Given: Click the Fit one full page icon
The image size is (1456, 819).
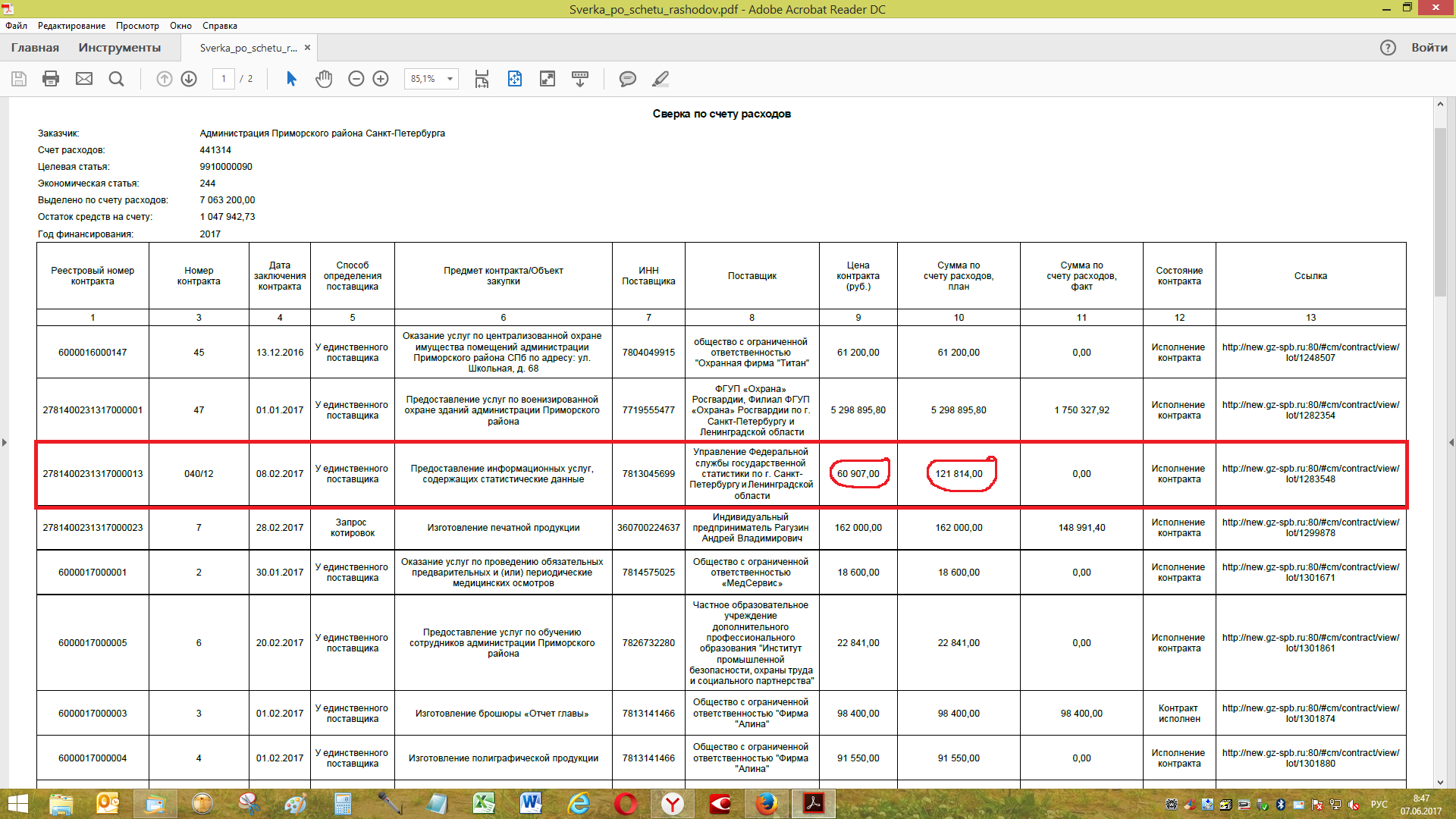Looking at the screenshot, I should 515,79.
